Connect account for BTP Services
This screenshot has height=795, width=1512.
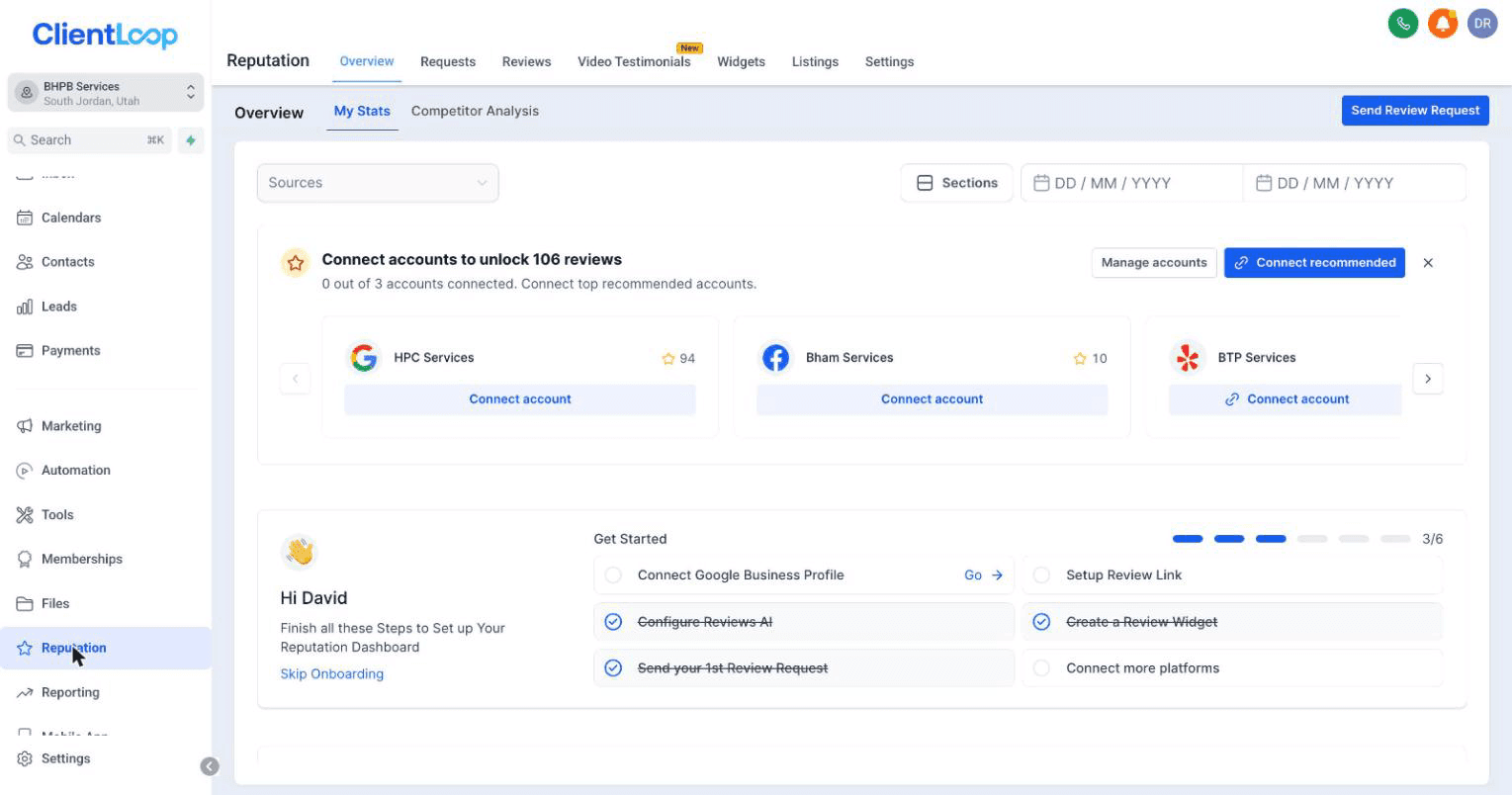tap(1286, 399)
